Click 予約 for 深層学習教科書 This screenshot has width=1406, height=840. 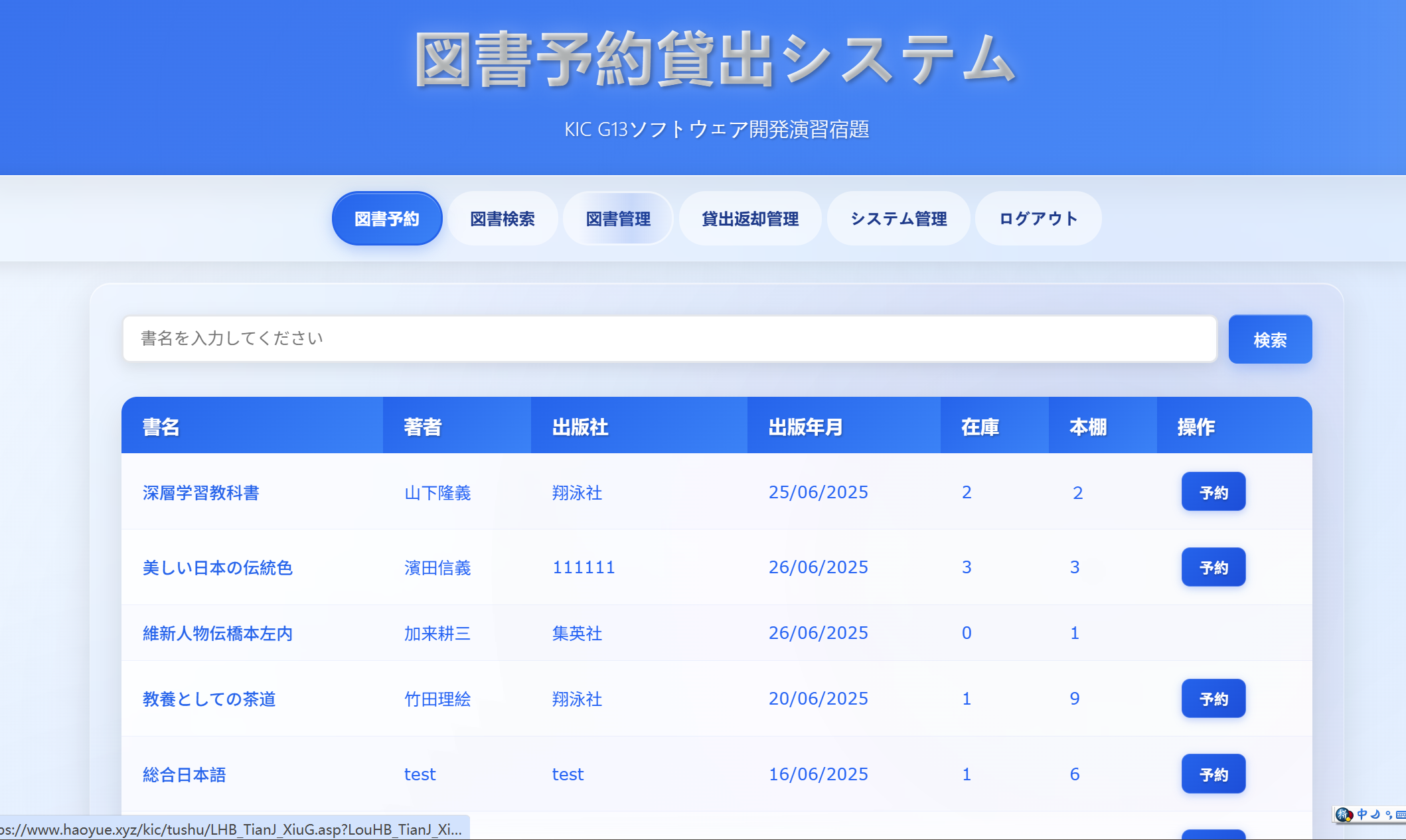1213,492
